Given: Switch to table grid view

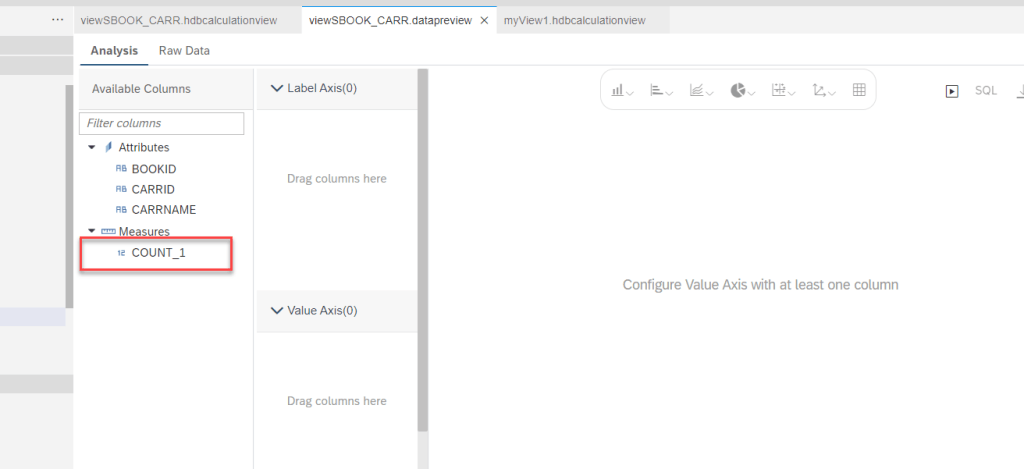Looking at the screenshot, I should 858,90.
